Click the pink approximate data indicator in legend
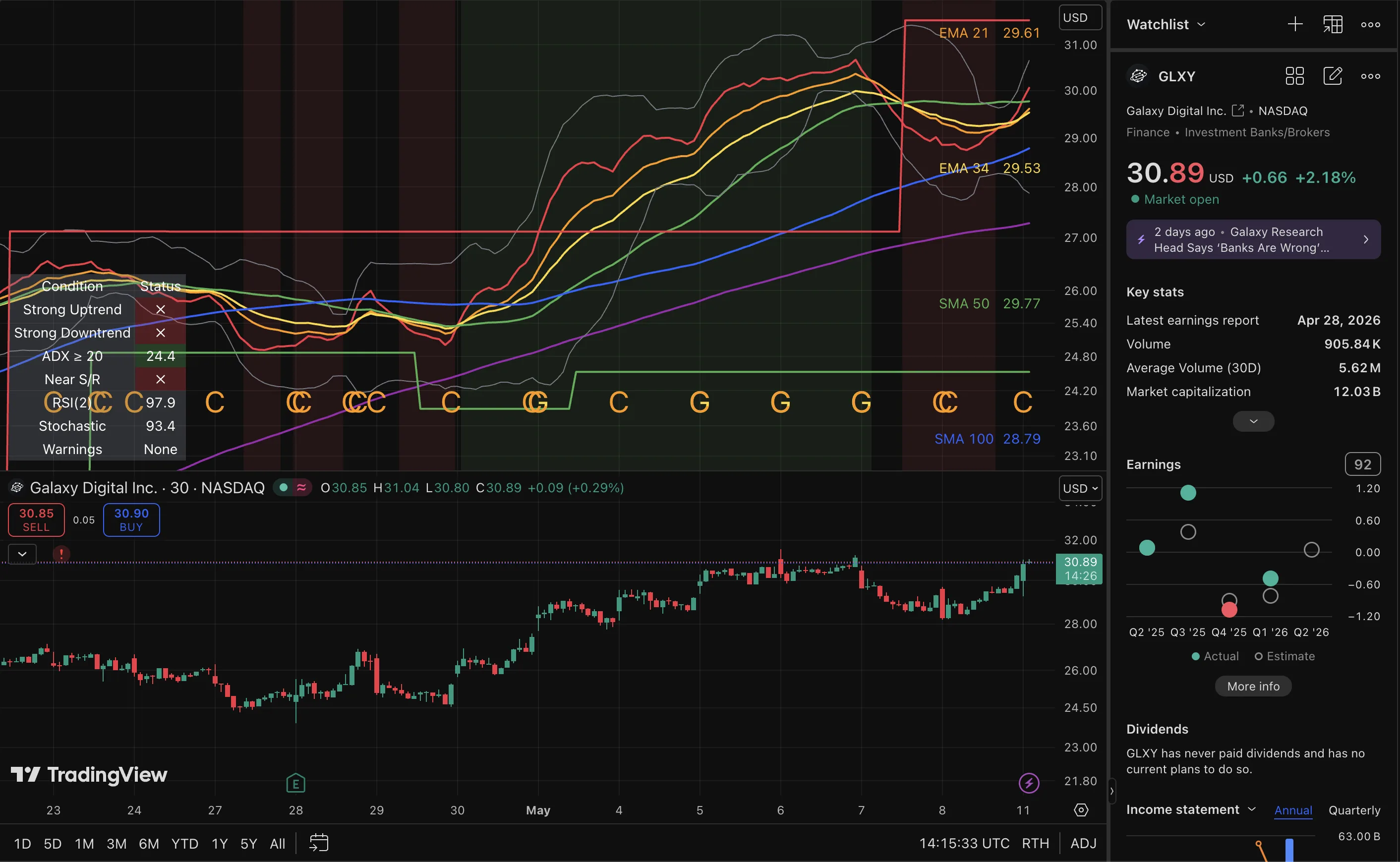Viewport: 1400px width, 862px height. pos(301,487)
